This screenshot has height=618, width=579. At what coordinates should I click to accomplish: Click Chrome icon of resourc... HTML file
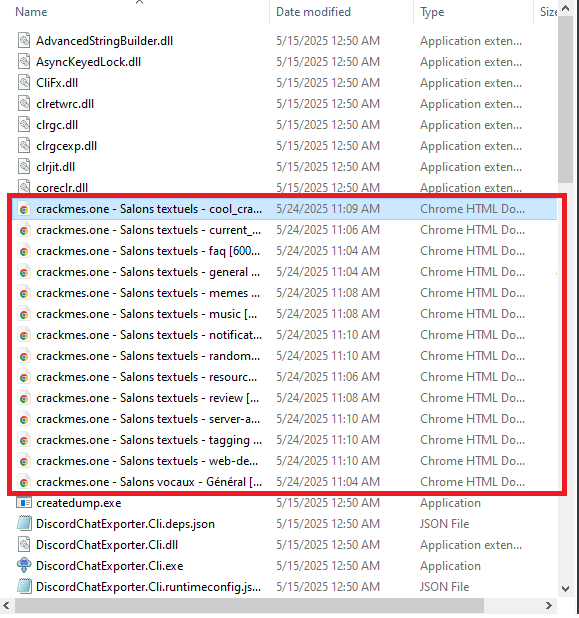point(24,377)
